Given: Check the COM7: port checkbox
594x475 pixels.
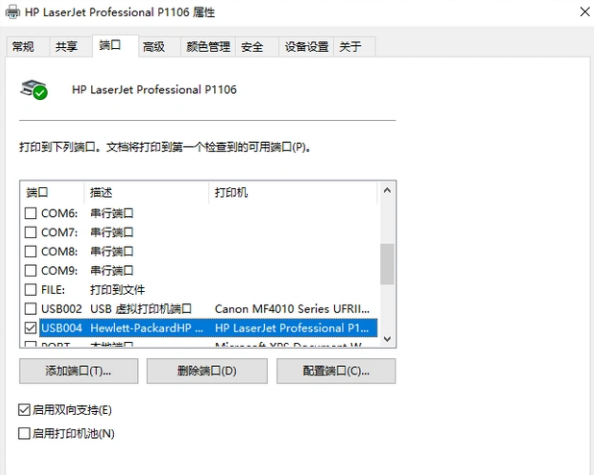Looking at the screenshot, I should tap(30, 232).
